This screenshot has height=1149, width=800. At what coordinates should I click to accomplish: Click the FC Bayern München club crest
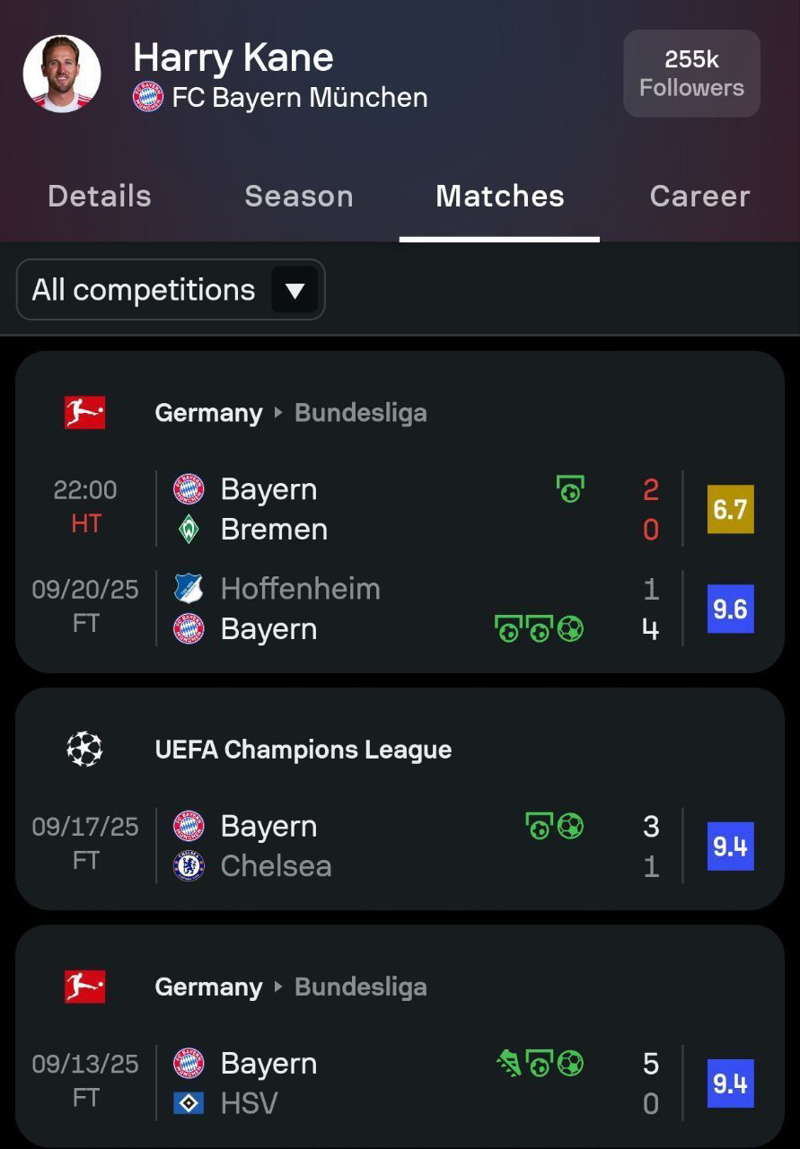[x=148, y=97]
